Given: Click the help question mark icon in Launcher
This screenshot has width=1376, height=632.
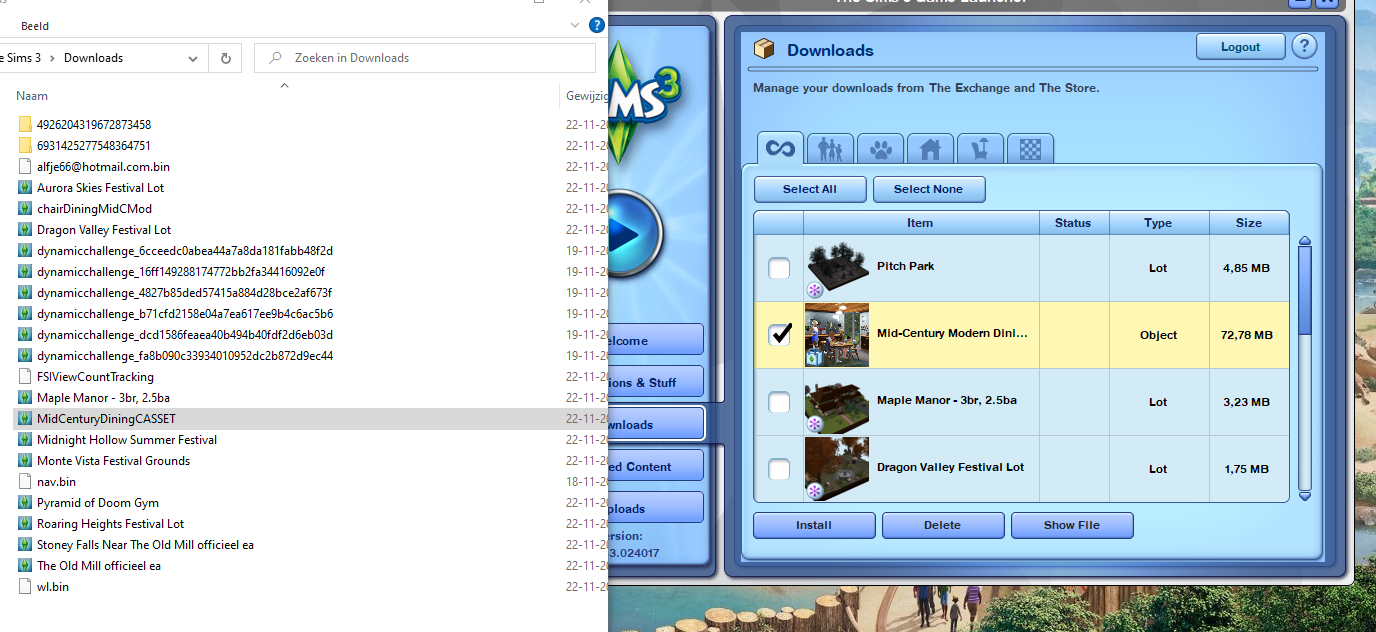Looking at the screenshot, I should pos(1304,46).
